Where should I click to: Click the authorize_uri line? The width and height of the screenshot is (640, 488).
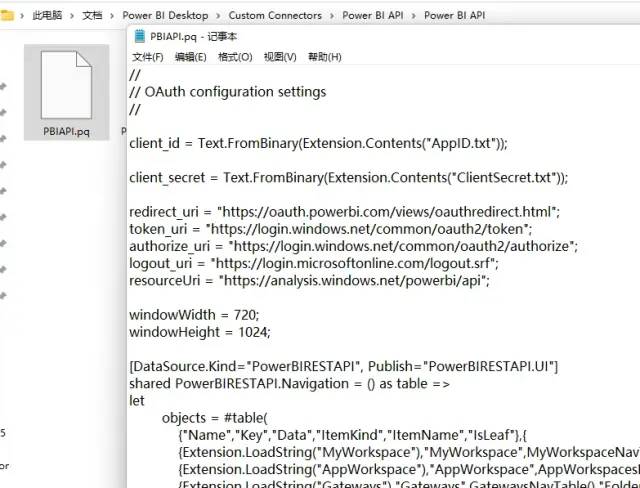[353, 246]
